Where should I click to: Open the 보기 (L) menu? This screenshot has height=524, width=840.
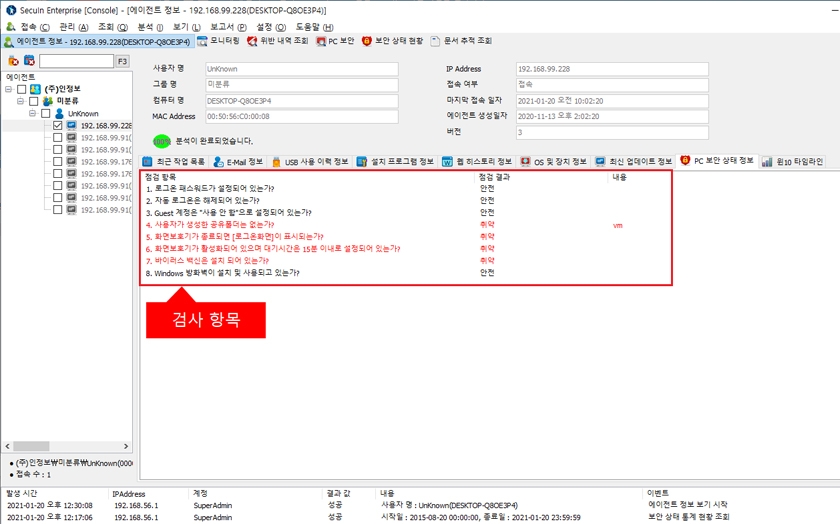coord(186,27)
